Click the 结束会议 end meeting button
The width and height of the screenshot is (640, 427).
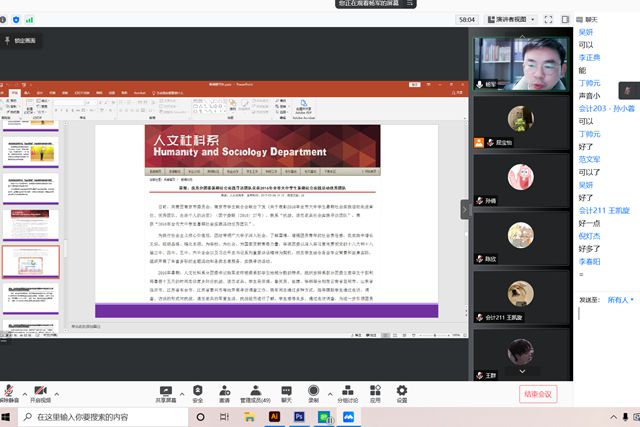click(537, 394)
